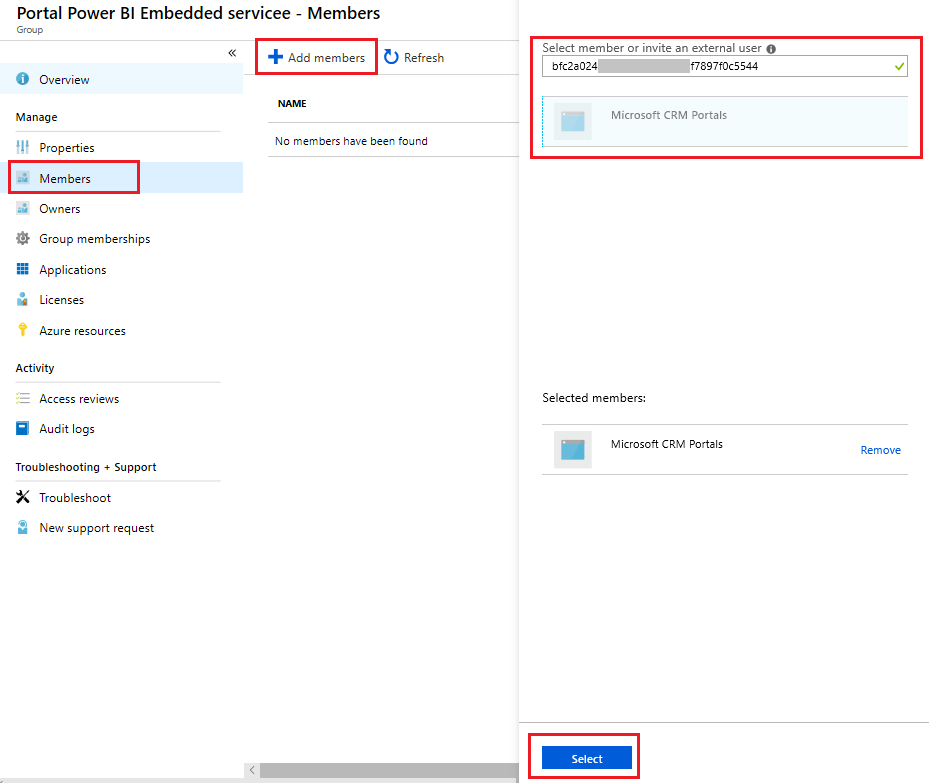Screen dimensions: 929x783
Task: Open Troubleshoot page
Action: 121,498
